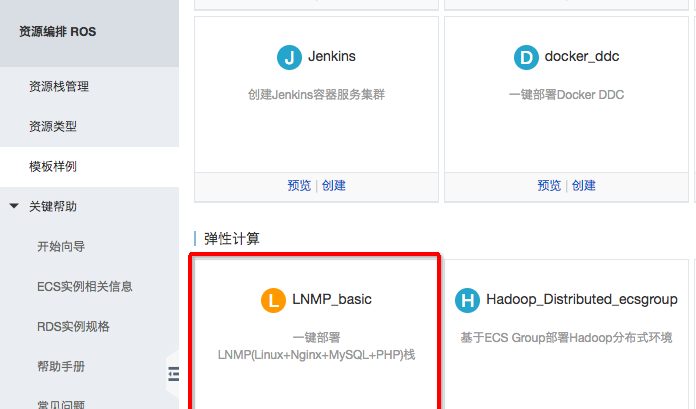This screenshot has height=409, width=696.
Task: Open 资源类型 in the sidebar
Action: tap(53, 127)
